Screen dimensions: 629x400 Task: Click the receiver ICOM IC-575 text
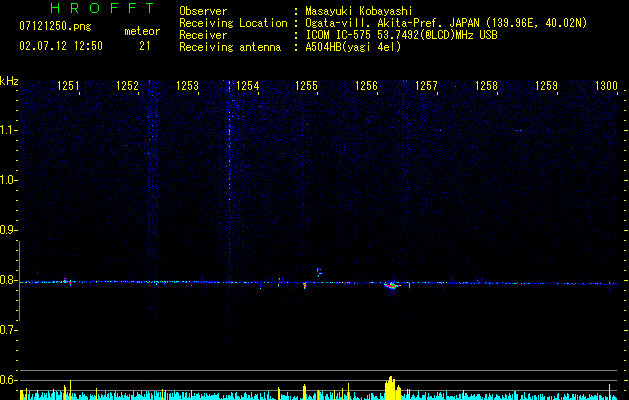tap(401, 35)
